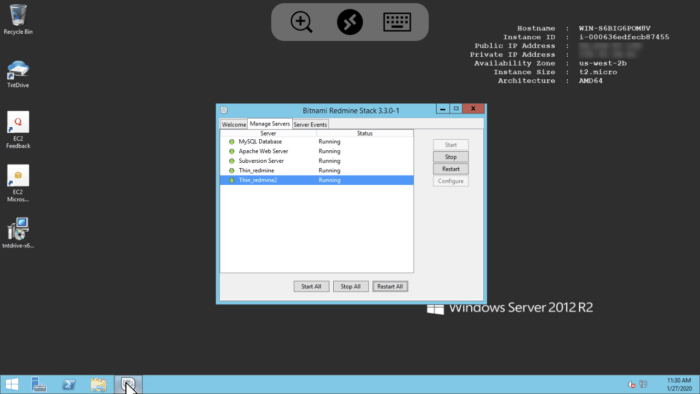The height and width of the screenshot is (394, 700).
Task: Maximize the Bitnami Redmine Stack window
Action: coord(456,109)
